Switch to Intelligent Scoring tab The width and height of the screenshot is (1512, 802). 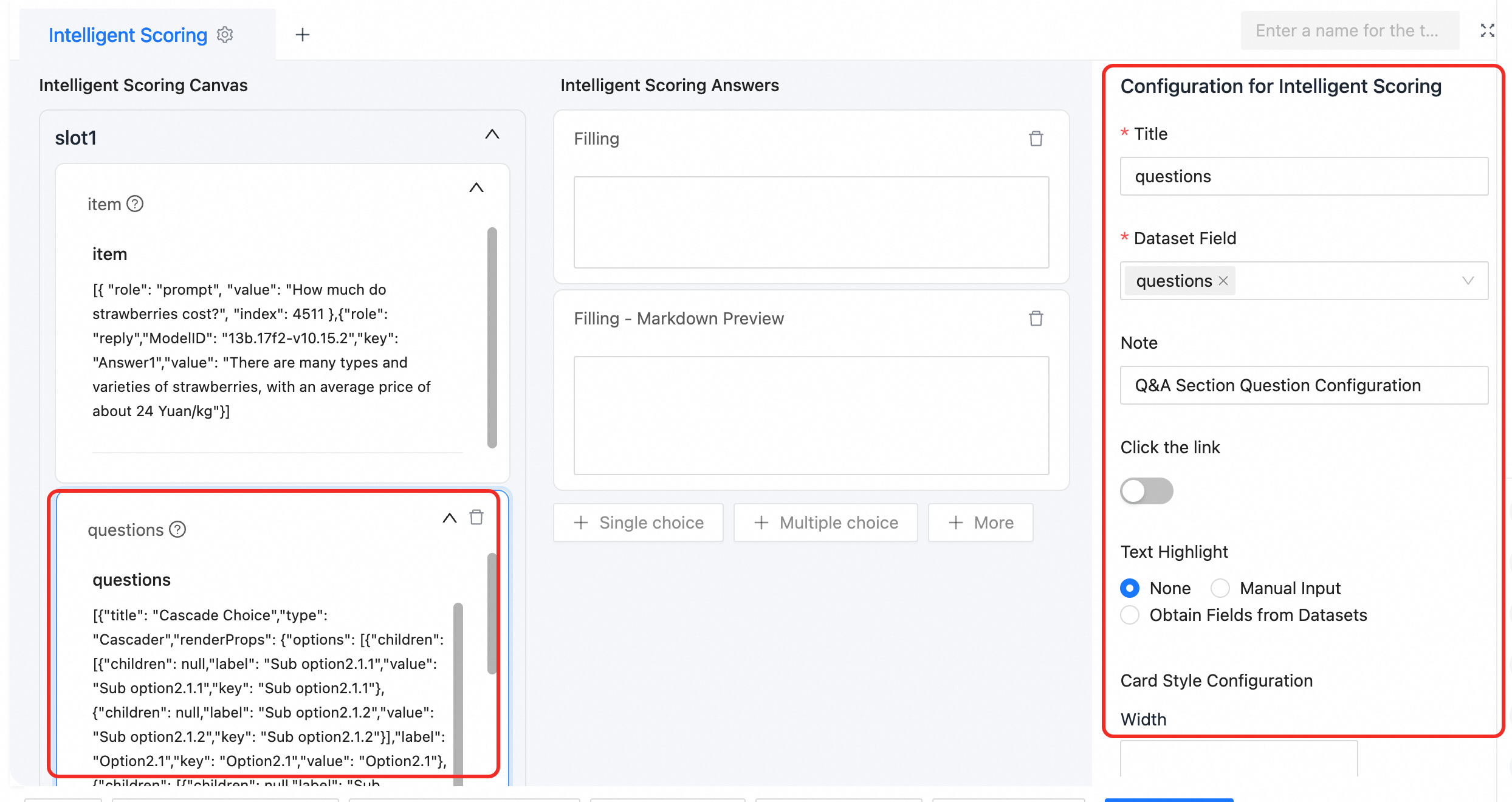click(128, 35)
